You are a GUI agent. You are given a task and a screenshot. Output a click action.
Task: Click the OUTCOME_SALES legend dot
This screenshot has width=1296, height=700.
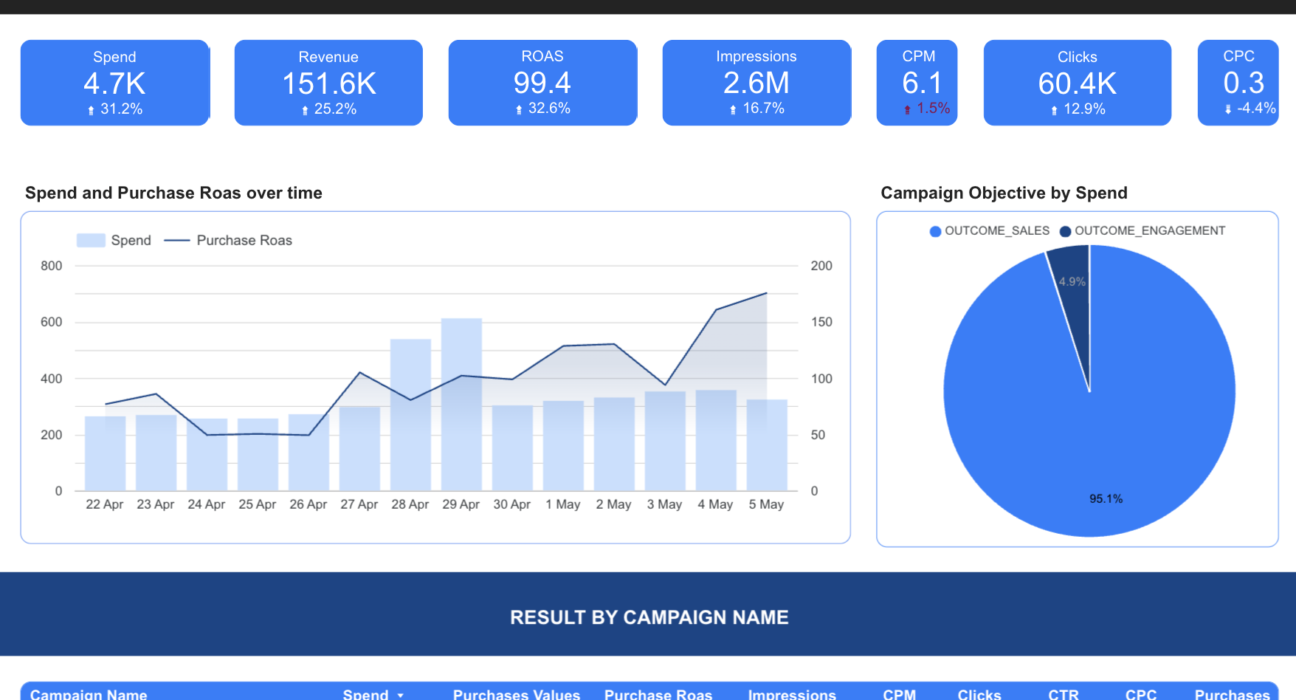click(935, 231)
